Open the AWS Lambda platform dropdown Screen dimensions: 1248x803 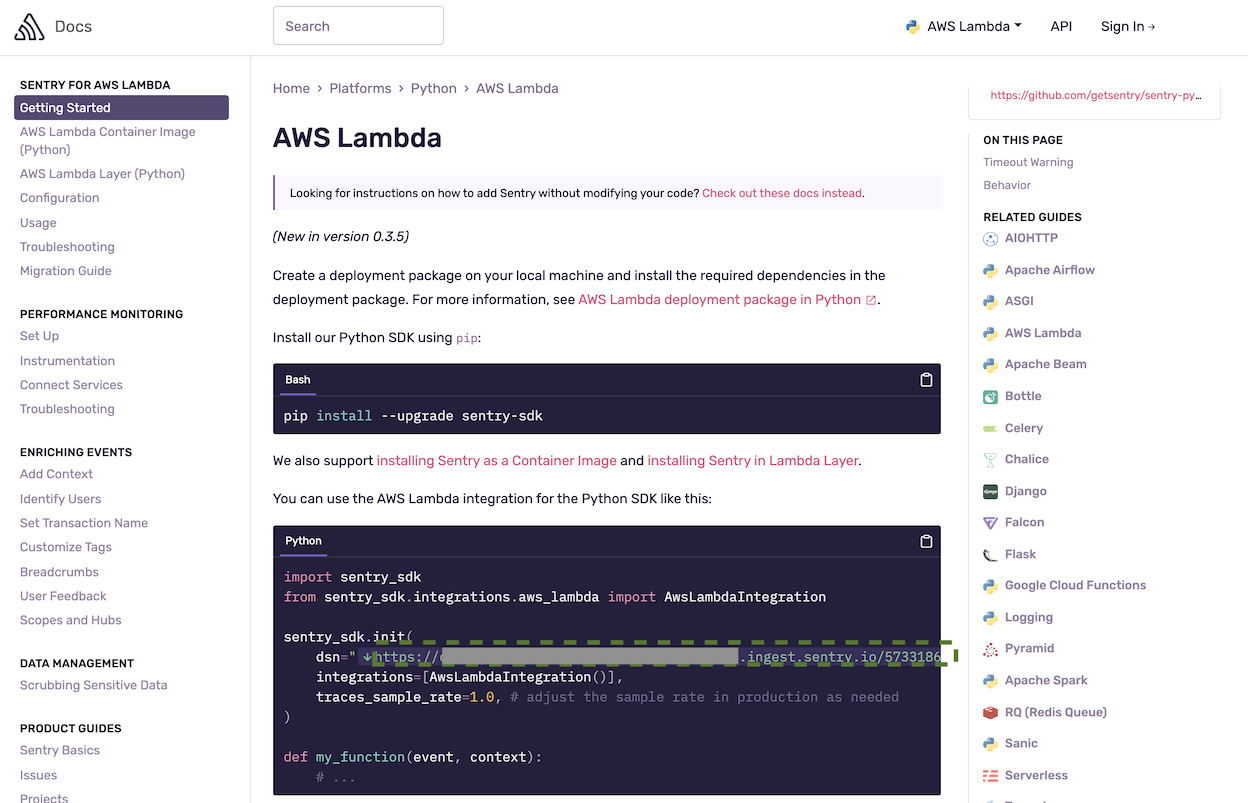964,27
